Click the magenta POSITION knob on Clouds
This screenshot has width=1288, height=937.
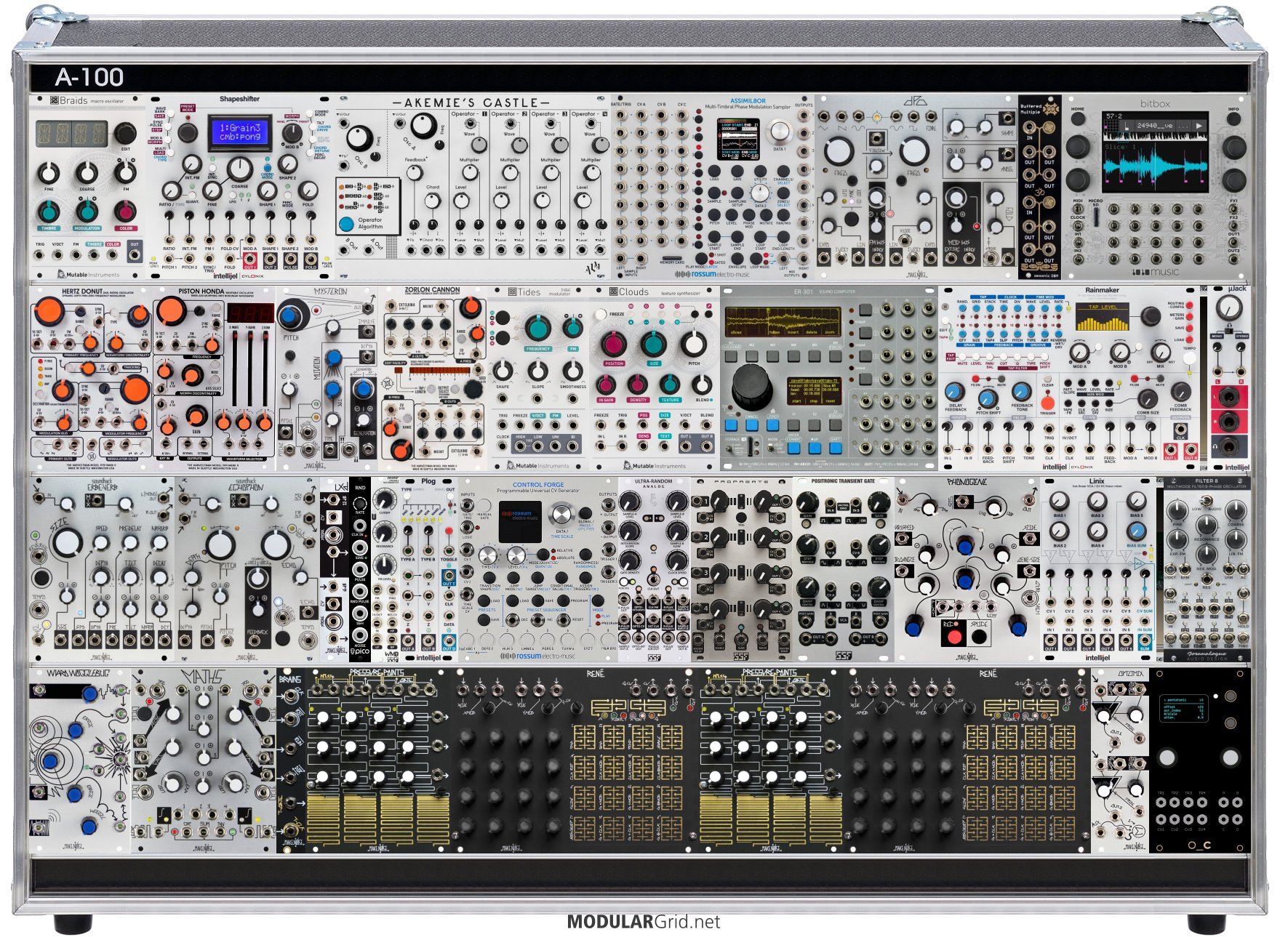614,344
